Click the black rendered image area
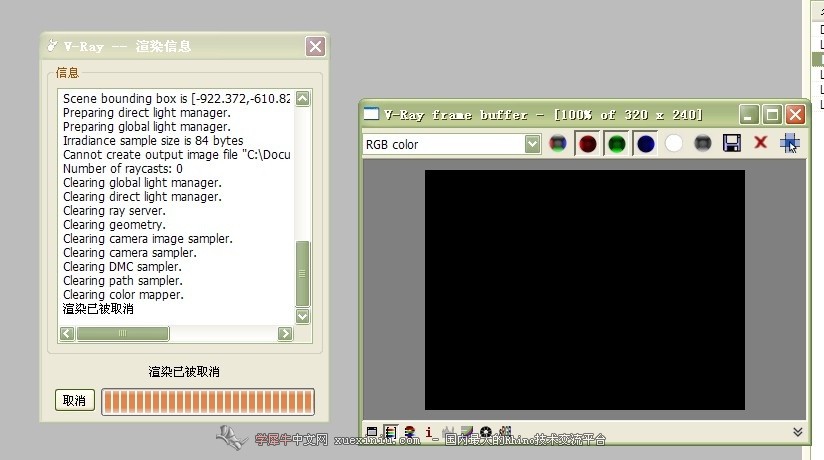Viewport: 824px width, 460px height. 584,290
